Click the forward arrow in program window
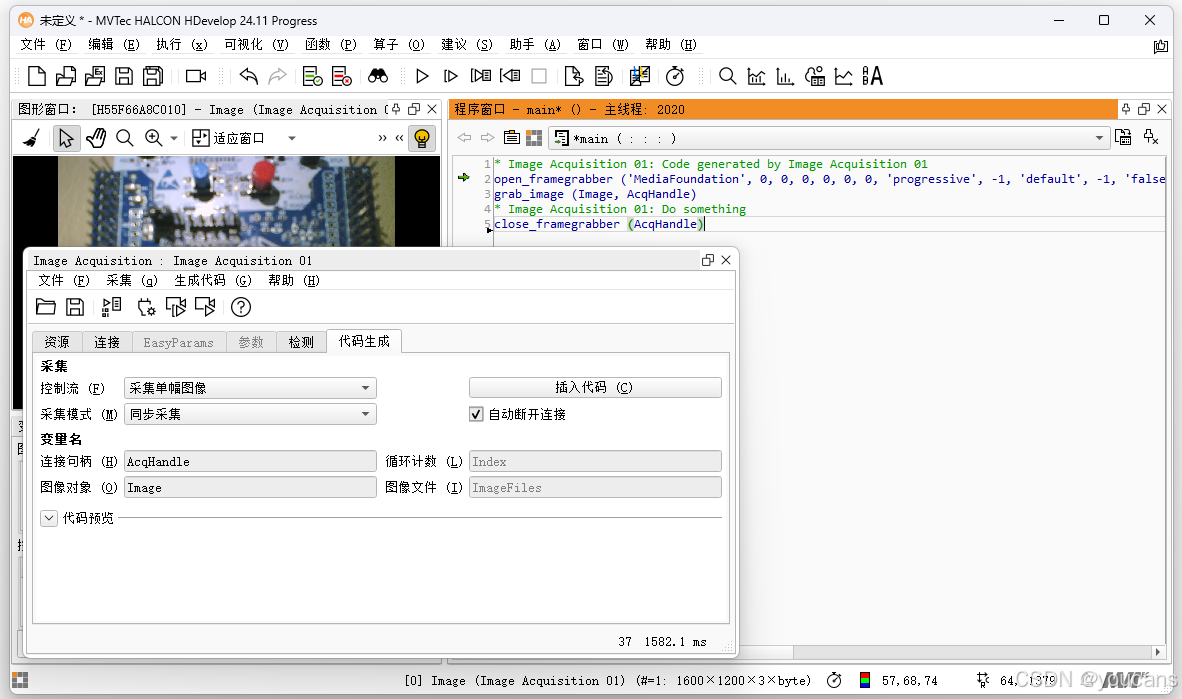The height and width of the screenshot is (699, 1182). click(488, 138)
